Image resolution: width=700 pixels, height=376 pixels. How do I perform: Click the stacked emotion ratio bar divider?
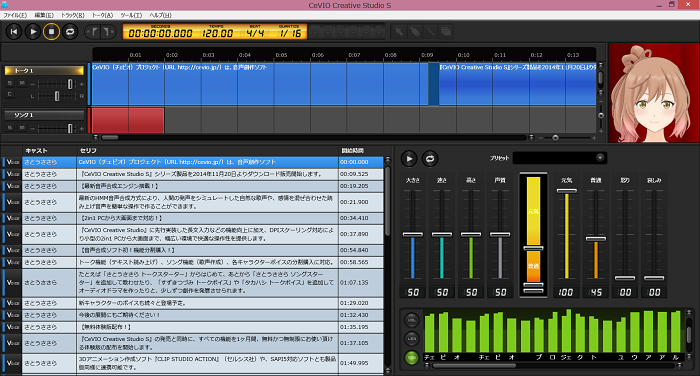pos(533,248)
